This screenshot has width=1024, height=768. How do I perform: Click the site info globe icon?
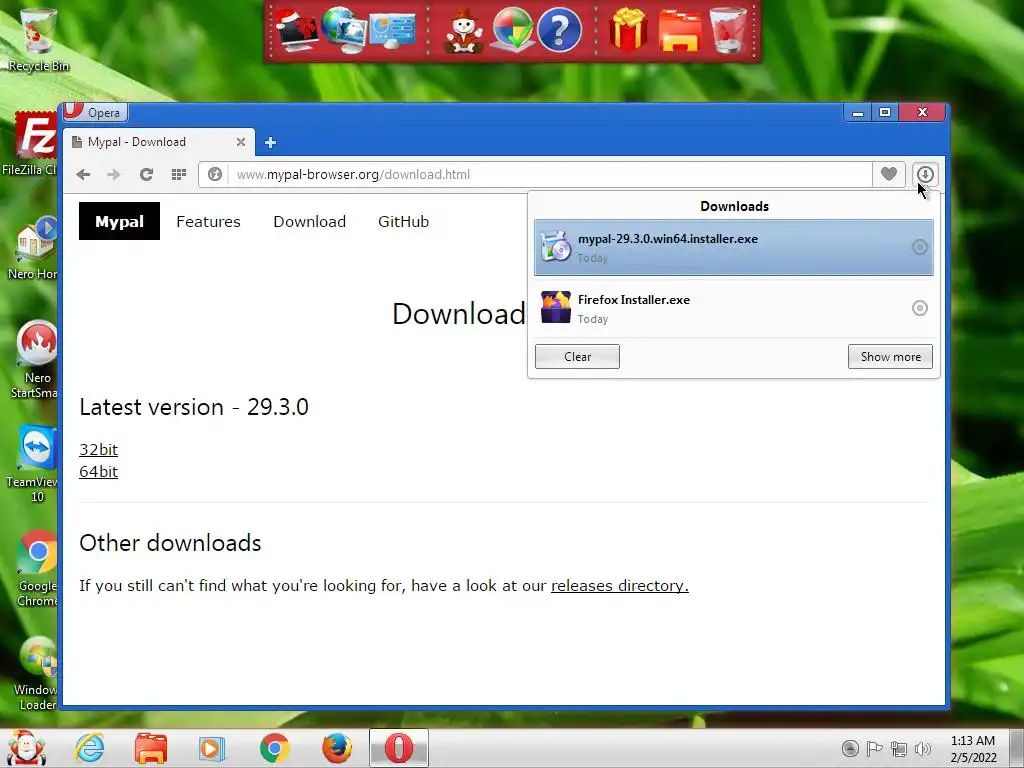point(214,174)
